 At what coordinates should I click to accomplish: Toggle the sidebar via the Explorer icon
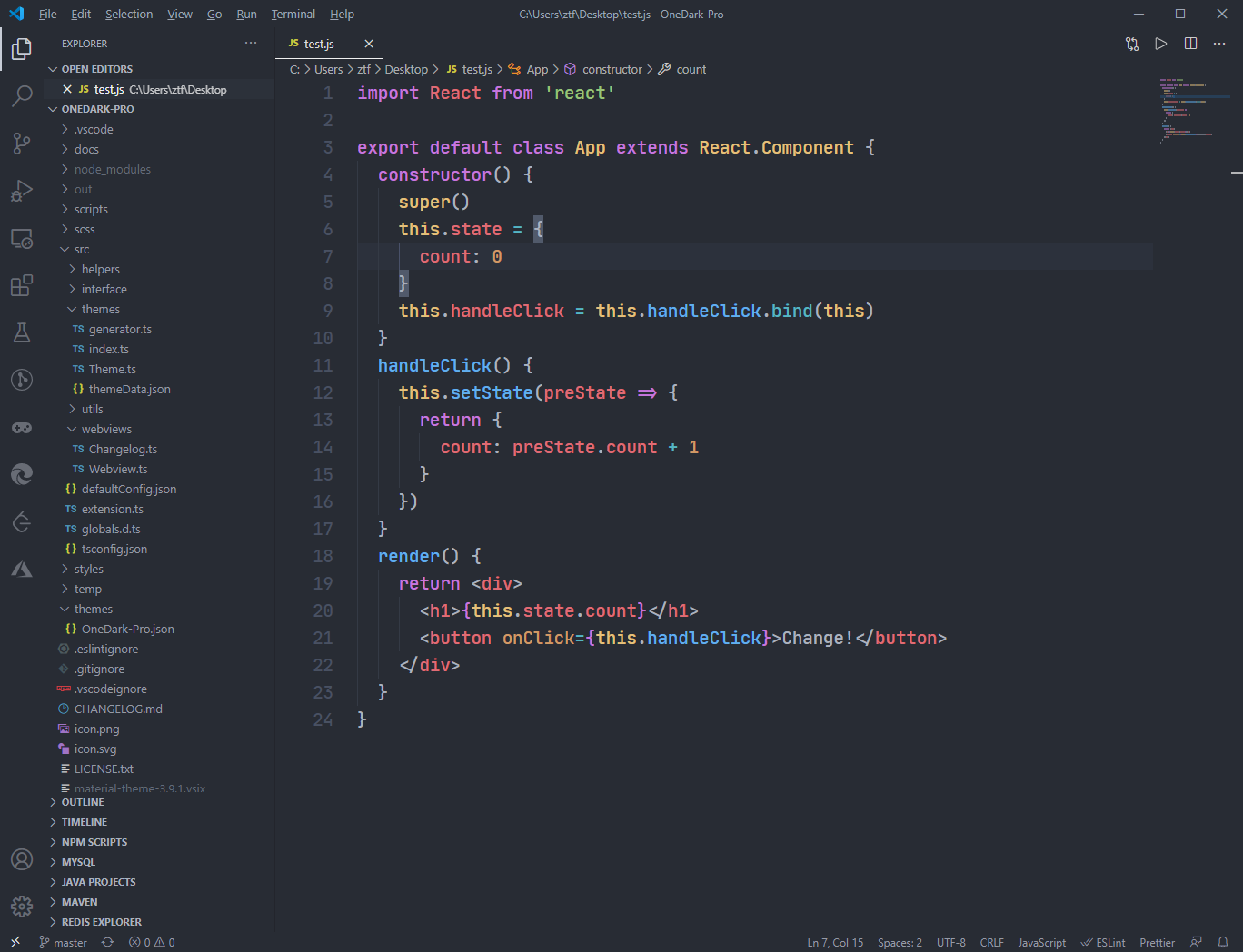click(22, 49)
